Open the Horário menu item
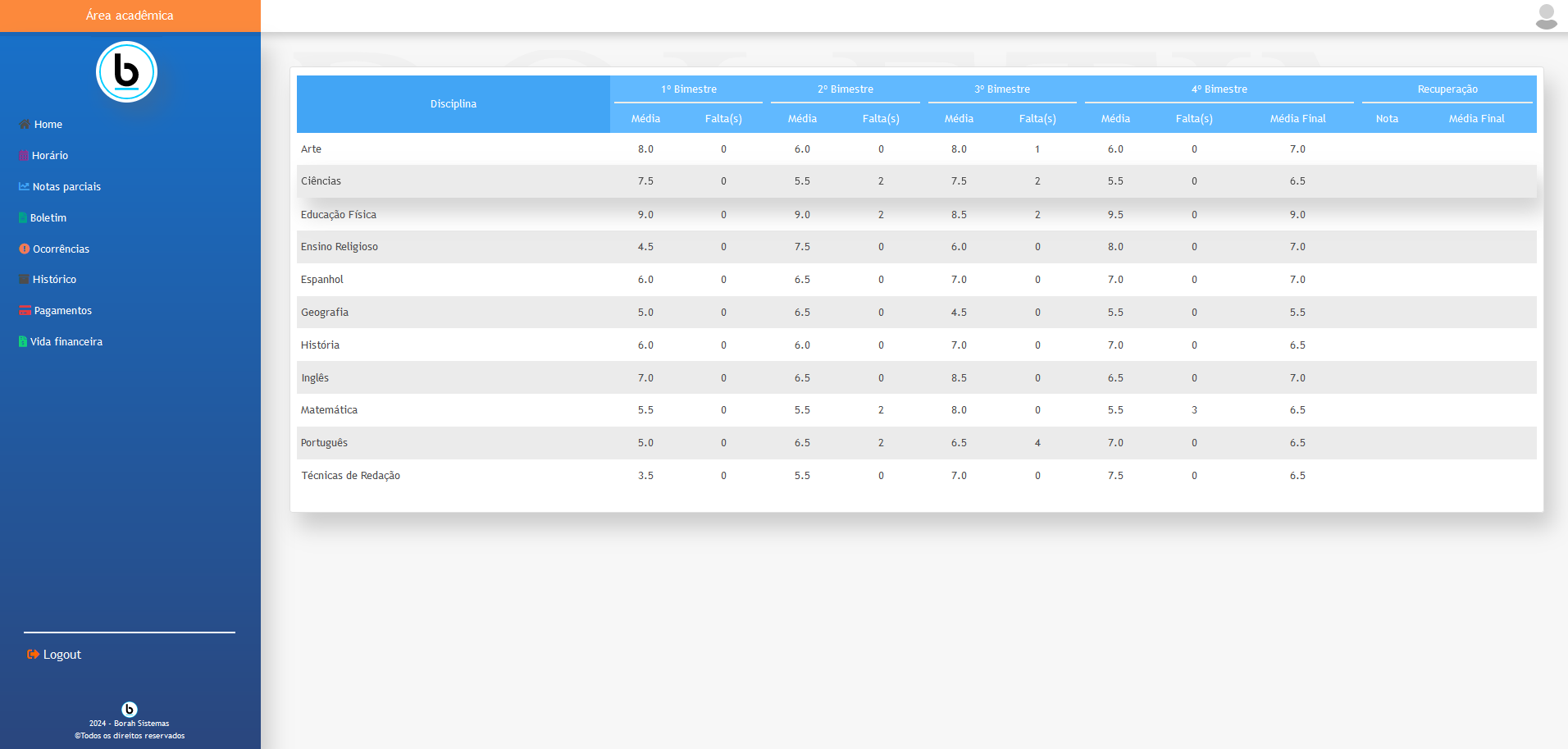 [x=43, y=155]
